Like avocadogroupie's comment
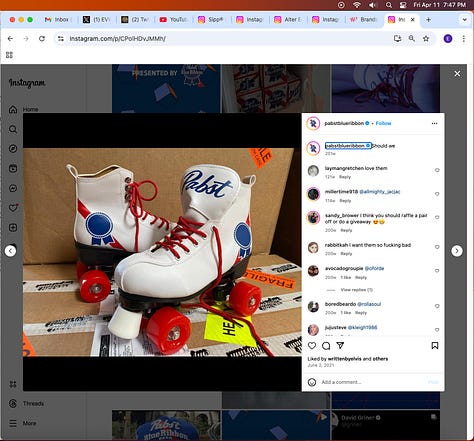 coord(437,271)
